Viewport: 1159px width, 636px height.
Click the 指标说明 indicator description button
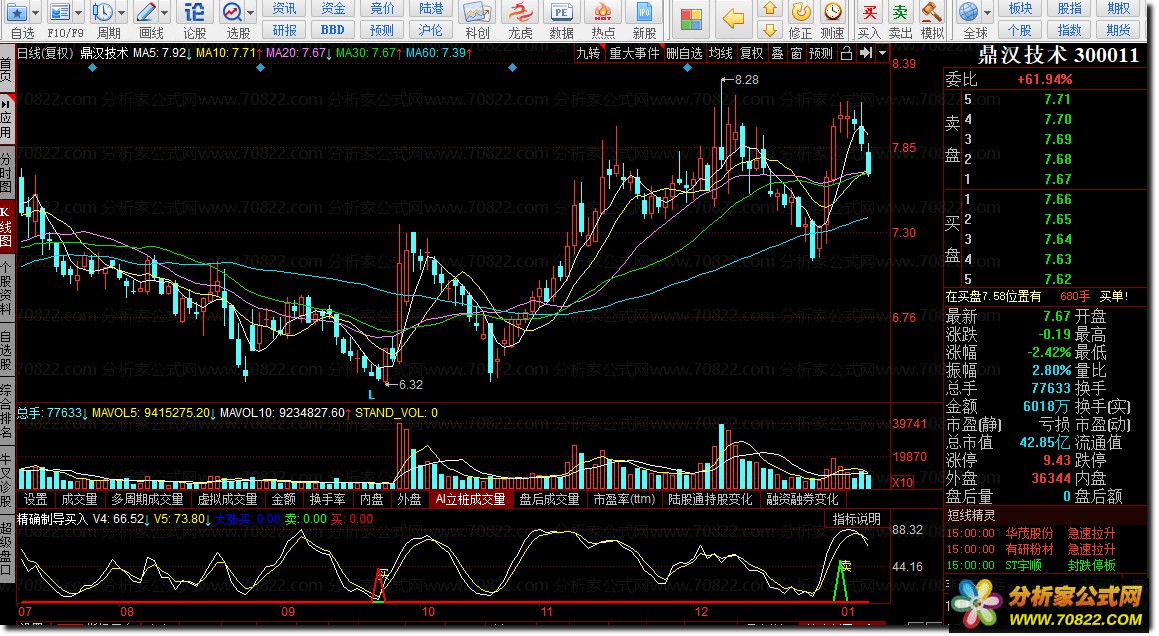857,519
